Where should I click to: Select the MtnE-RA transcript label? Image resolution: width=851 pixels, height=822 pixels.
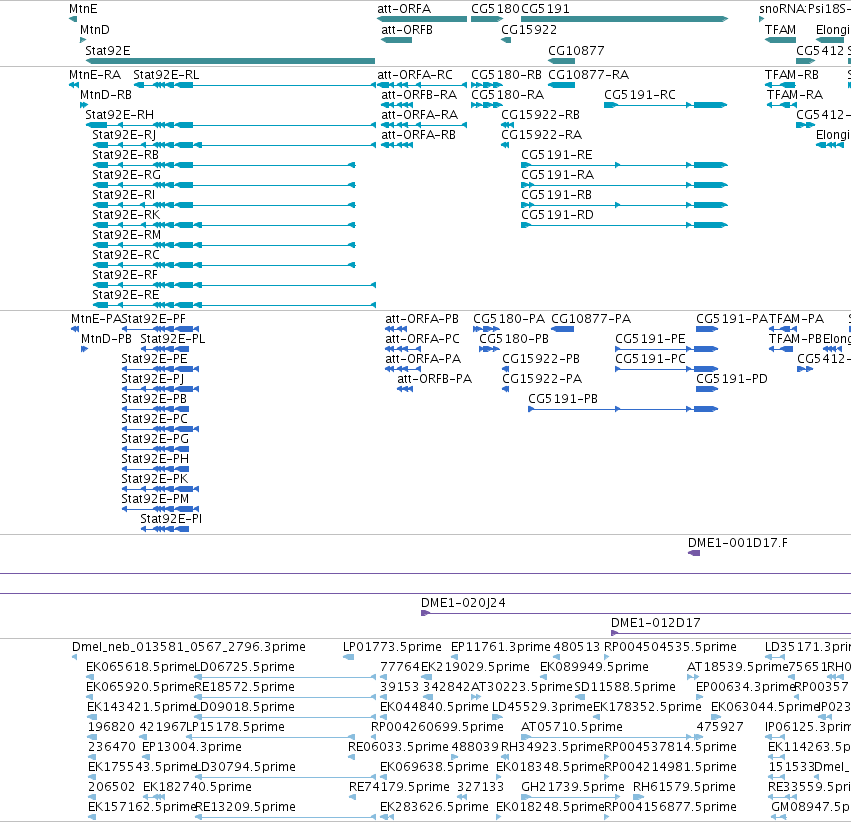tap(95, 74)
